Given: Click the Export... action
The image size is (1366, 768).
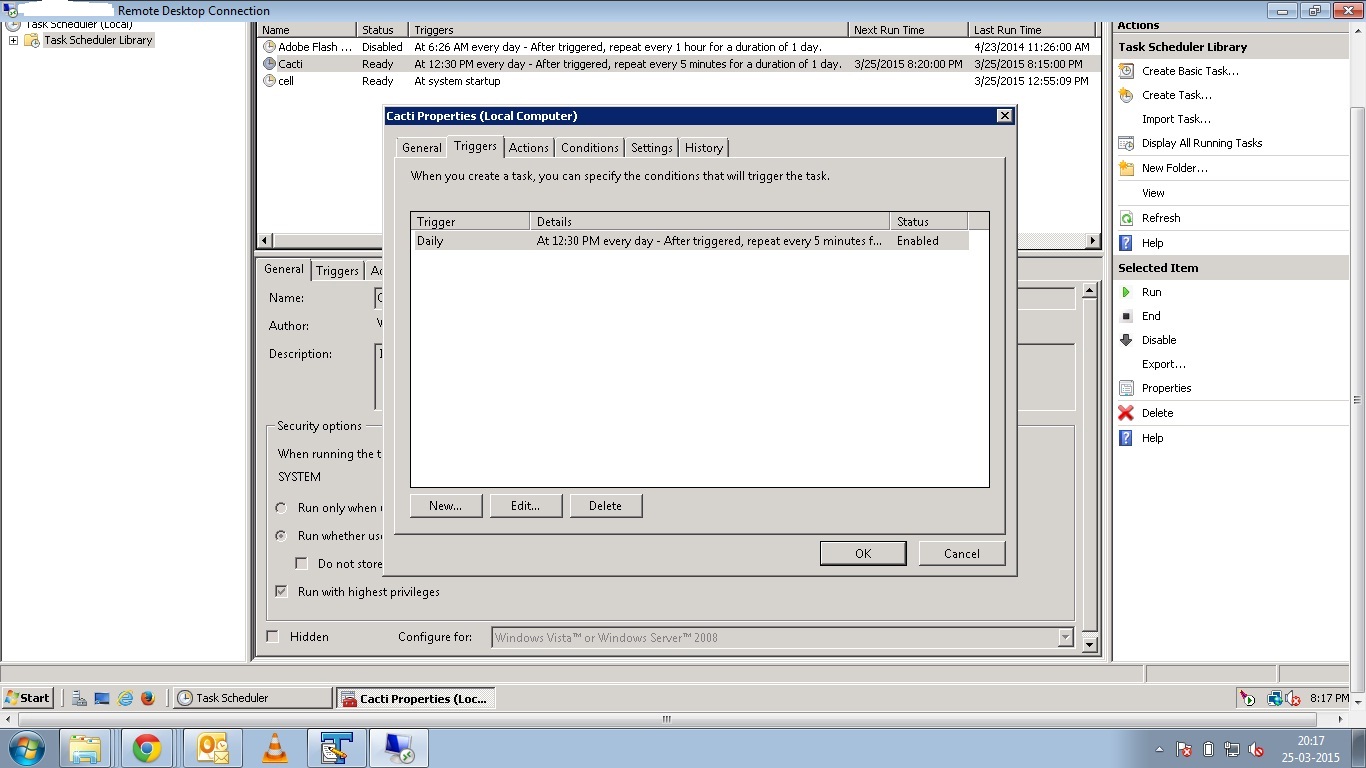Looking at the screenshot, I should (1164, 364).
